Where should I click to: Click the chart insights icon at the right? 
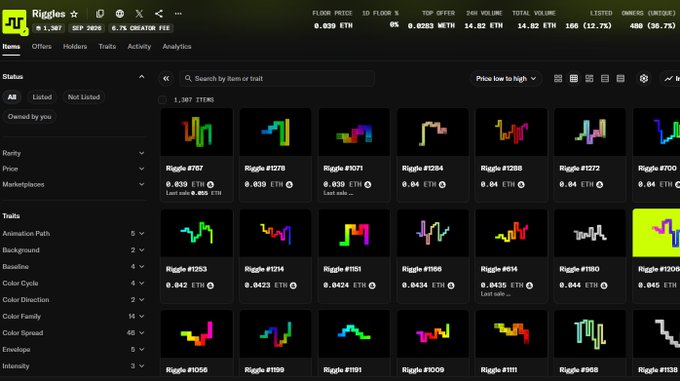[x=669, y=78]
